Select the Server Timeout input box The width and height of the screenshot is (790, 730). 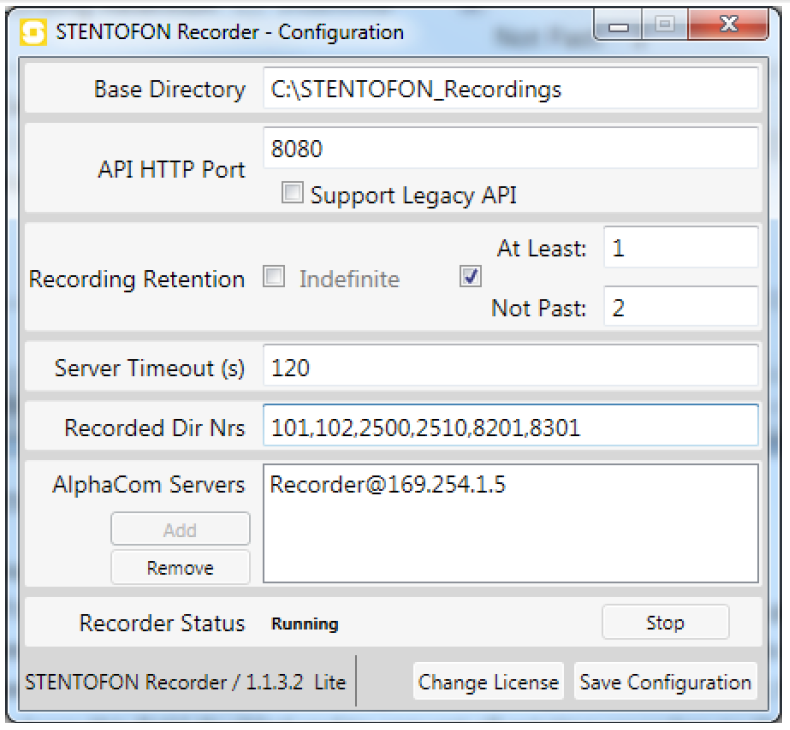pyautogui.click(x=510, y=368)
